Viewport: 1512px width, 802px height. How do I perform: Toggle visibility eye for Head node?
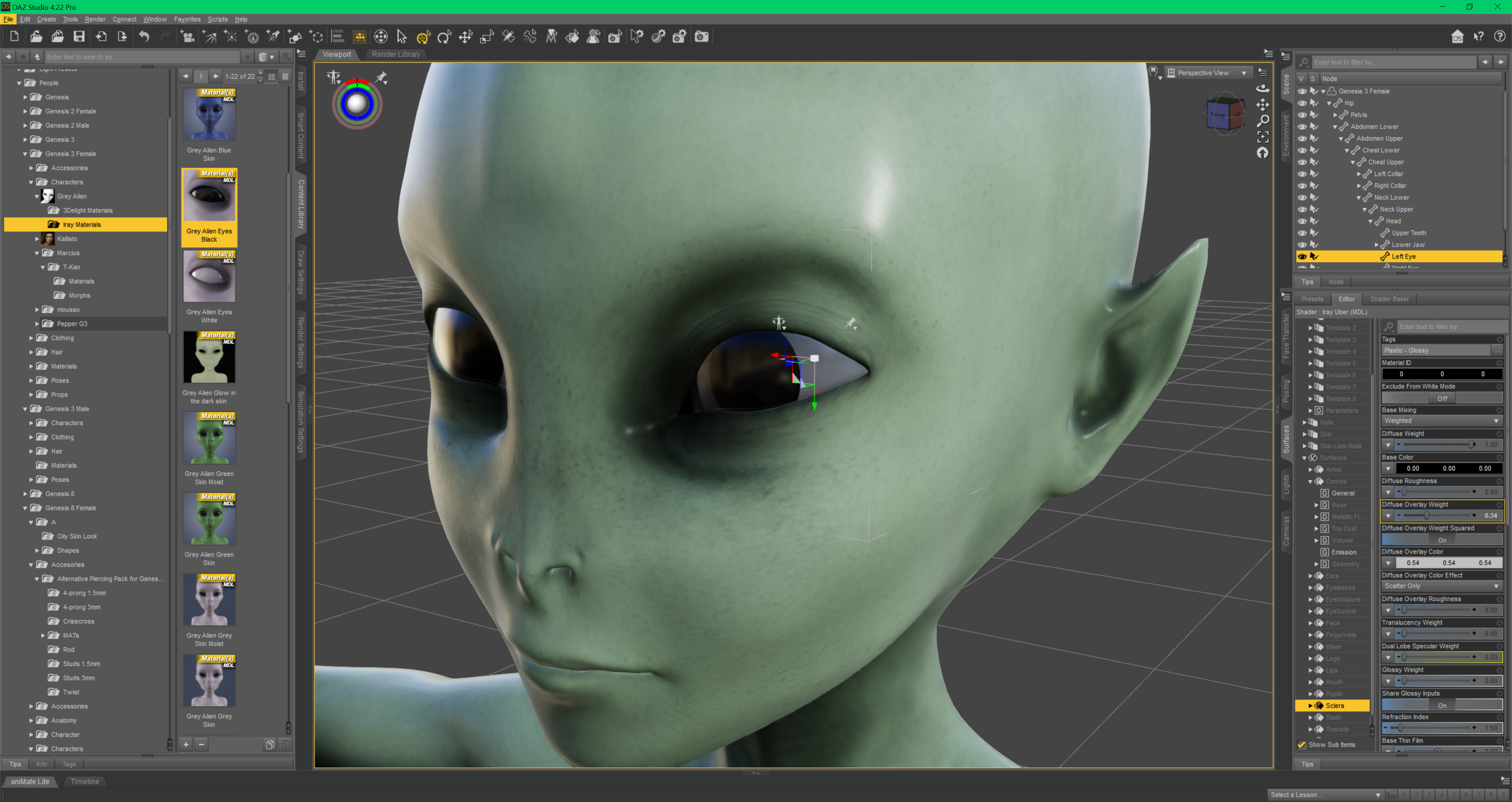tap(1302, 221)
